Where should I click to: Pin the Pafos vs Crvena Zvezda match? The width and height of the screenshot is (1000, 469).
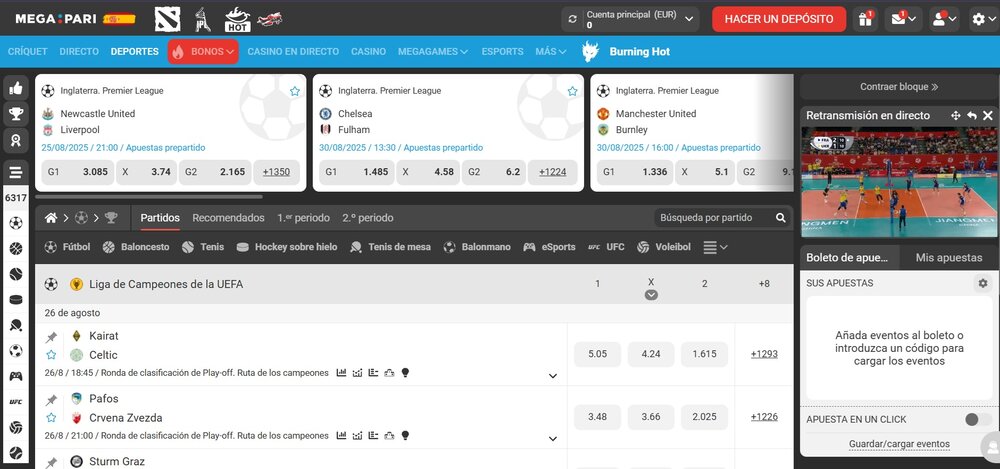51,400
